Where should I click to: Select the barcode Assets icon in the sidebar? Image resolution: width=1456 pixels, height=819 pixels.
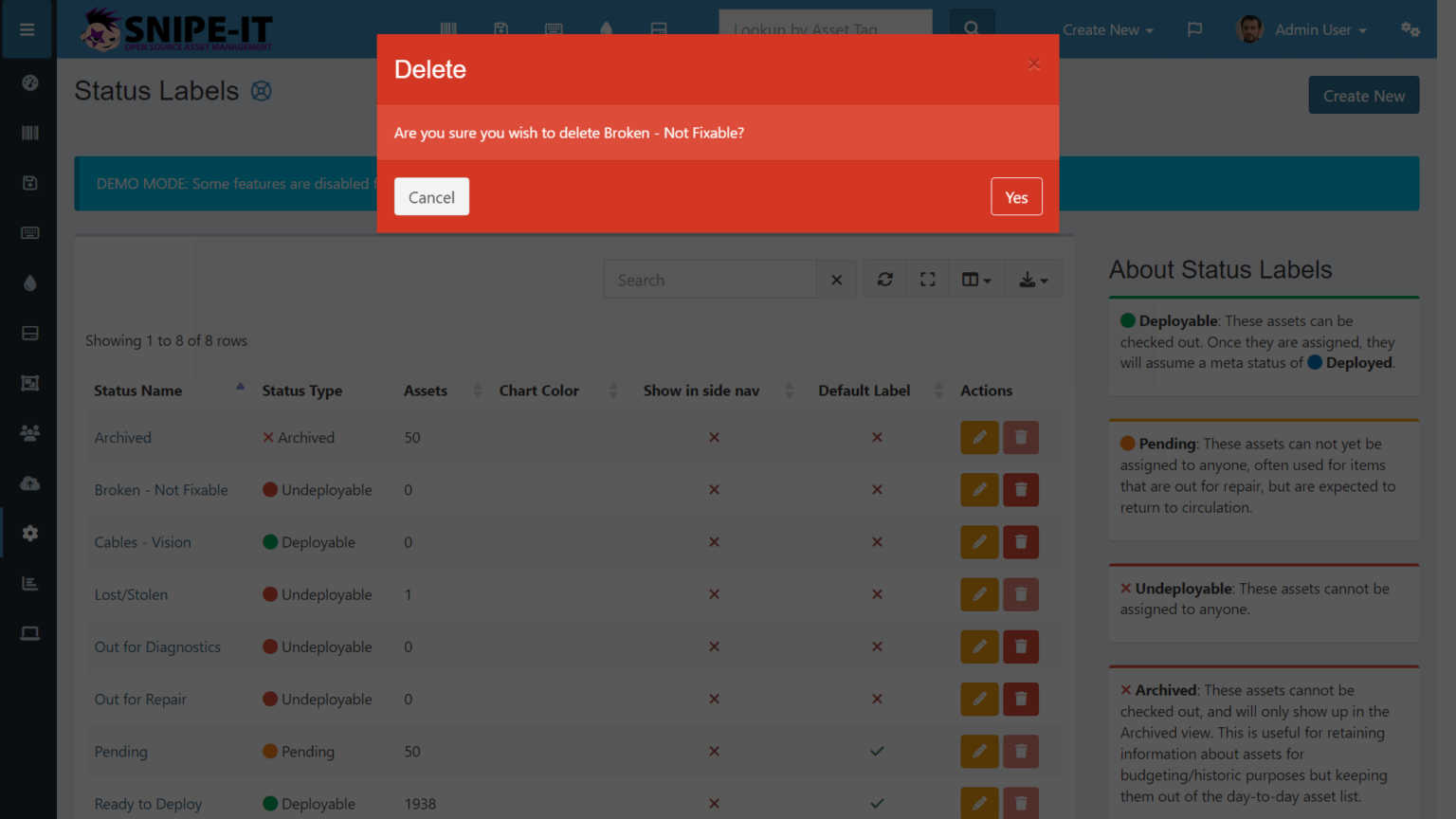(x=28, y=133)
